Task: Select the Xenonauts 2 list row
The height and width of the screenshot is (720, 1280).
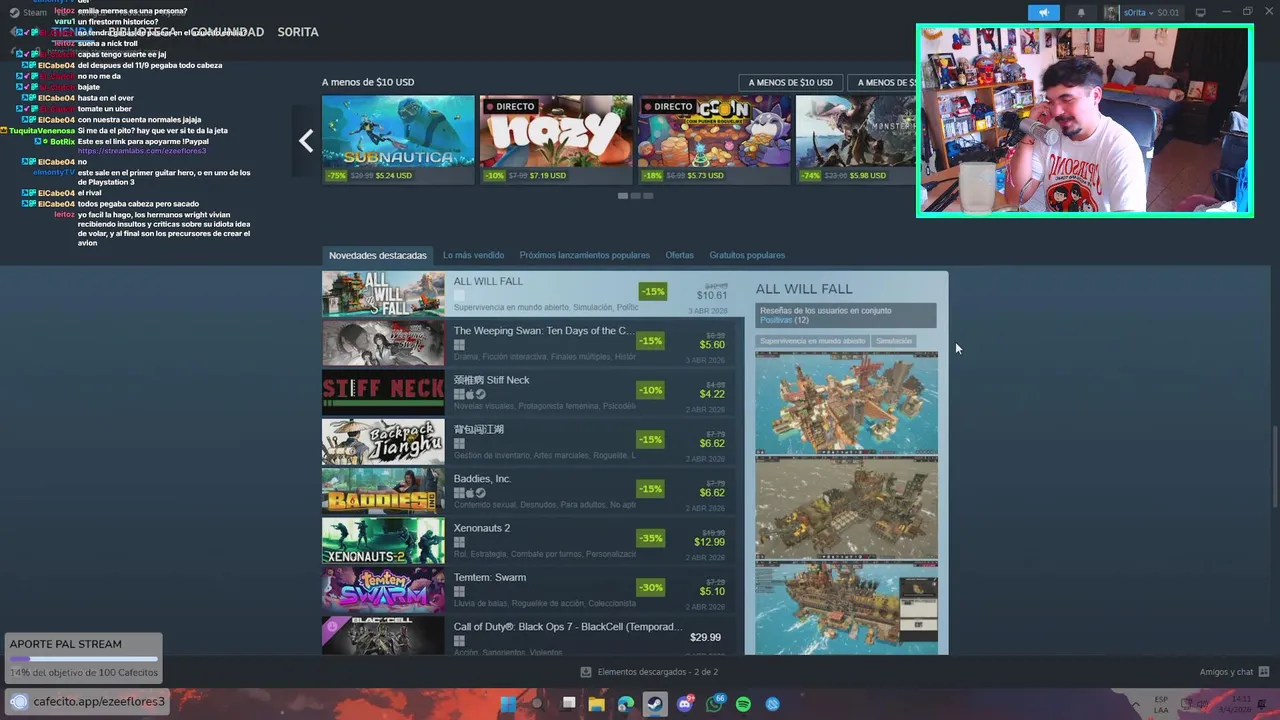Action: click(x=528, y=540)
